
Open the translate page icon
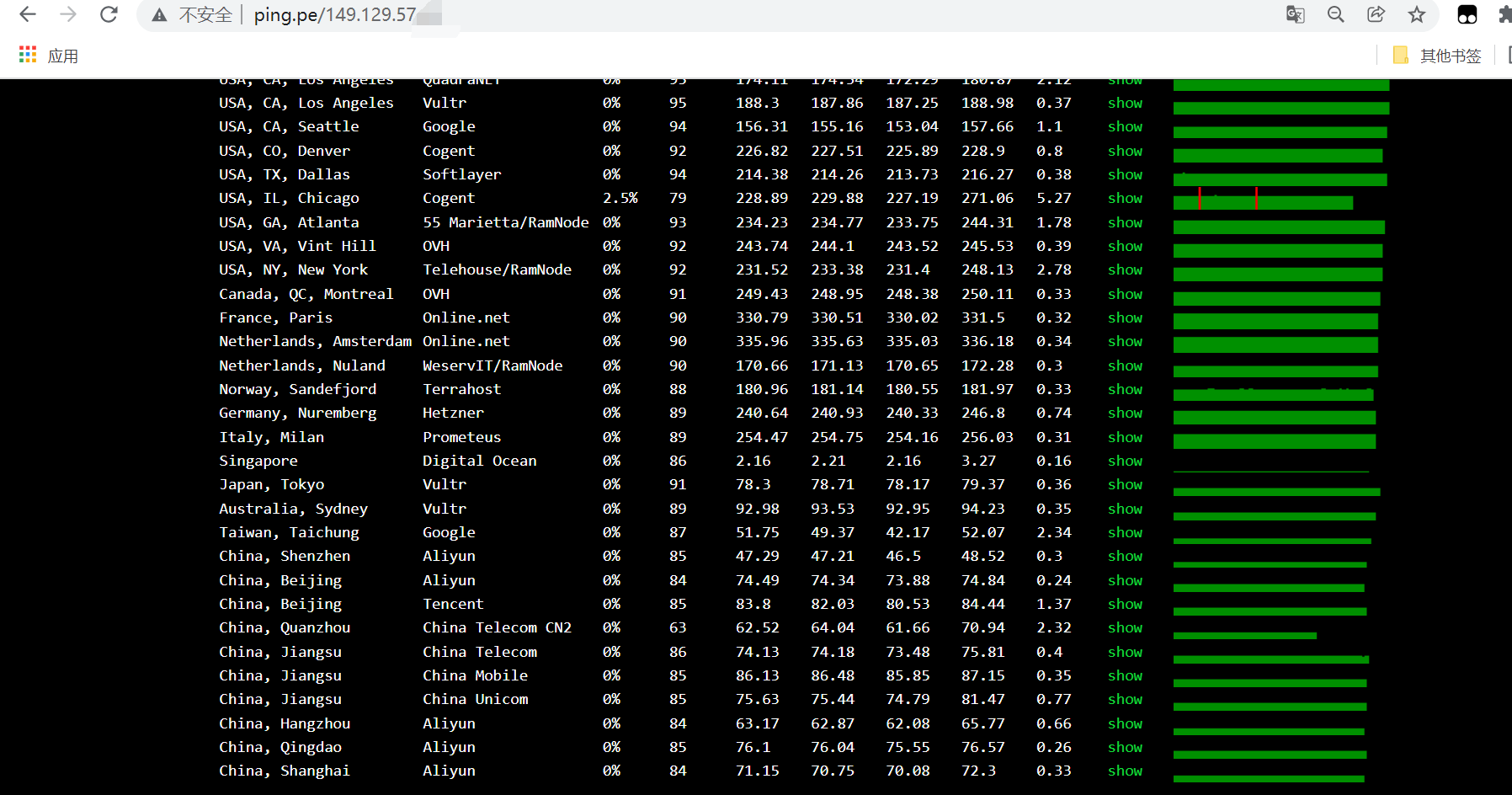[x=1295, y=14]
